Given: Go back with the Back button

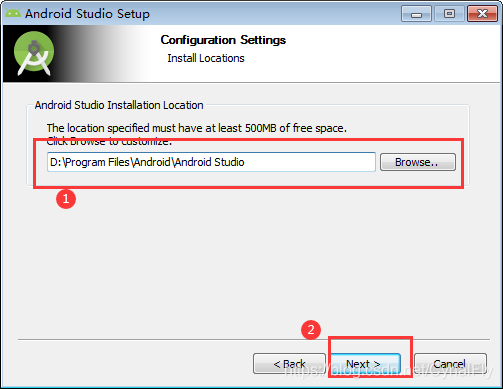Looking at the screenshot, I should click(289, 364).
